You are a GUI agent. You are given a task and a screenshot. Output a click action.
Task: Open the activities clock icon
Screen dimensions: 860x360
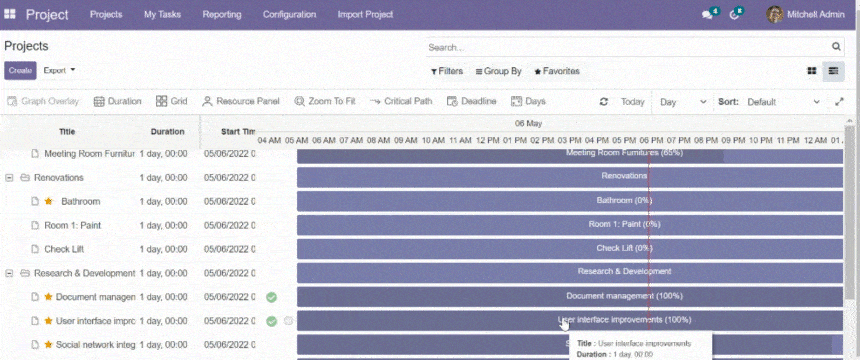pyautogui.click(x=734, y=15)
